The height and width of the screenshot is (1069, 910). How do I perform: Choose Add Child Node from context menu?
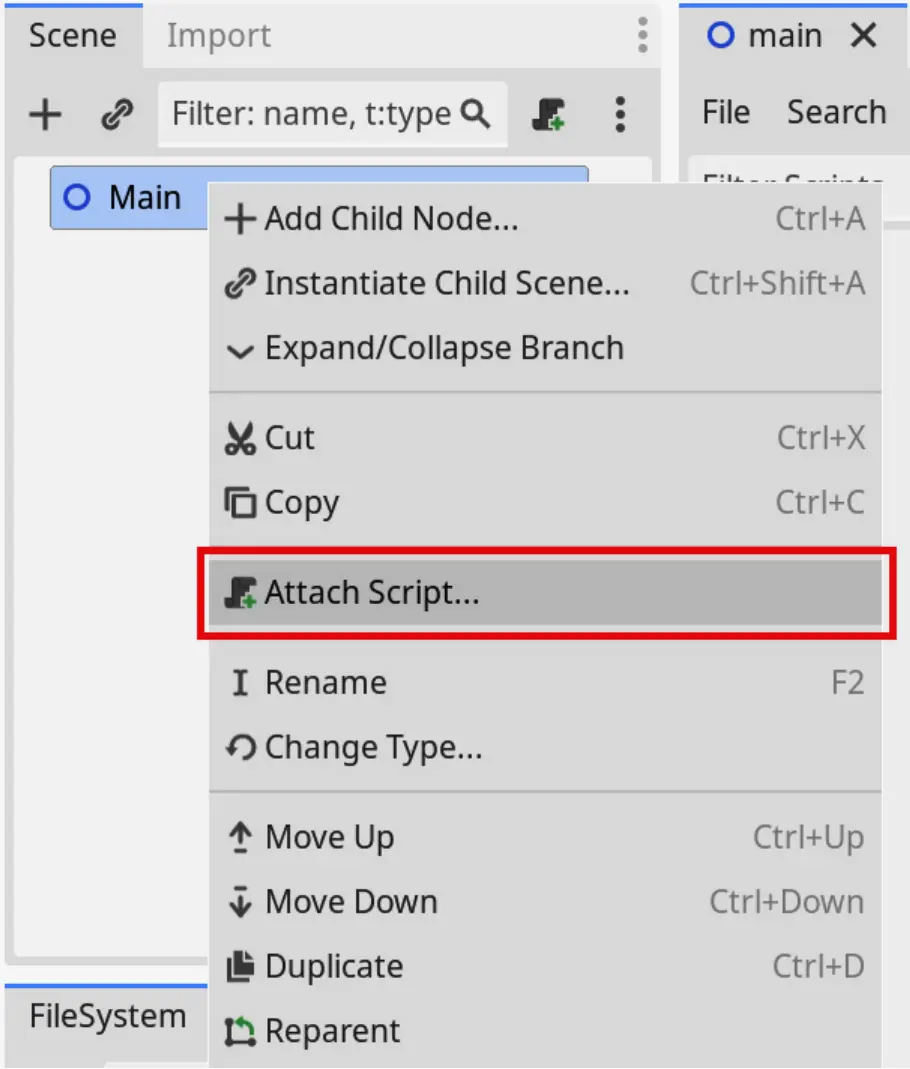tap(390, 218)
